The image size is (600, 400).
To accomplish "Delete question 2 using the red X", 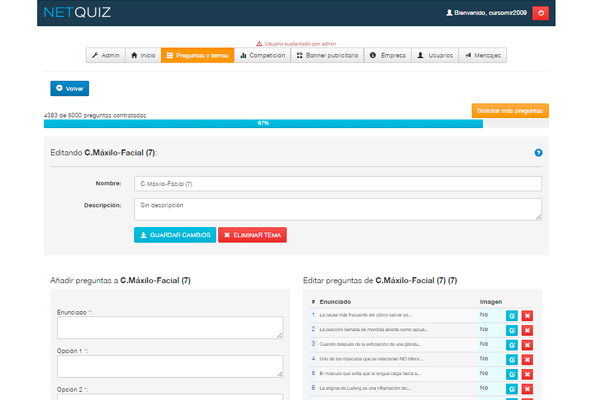I will click(527, 329).
